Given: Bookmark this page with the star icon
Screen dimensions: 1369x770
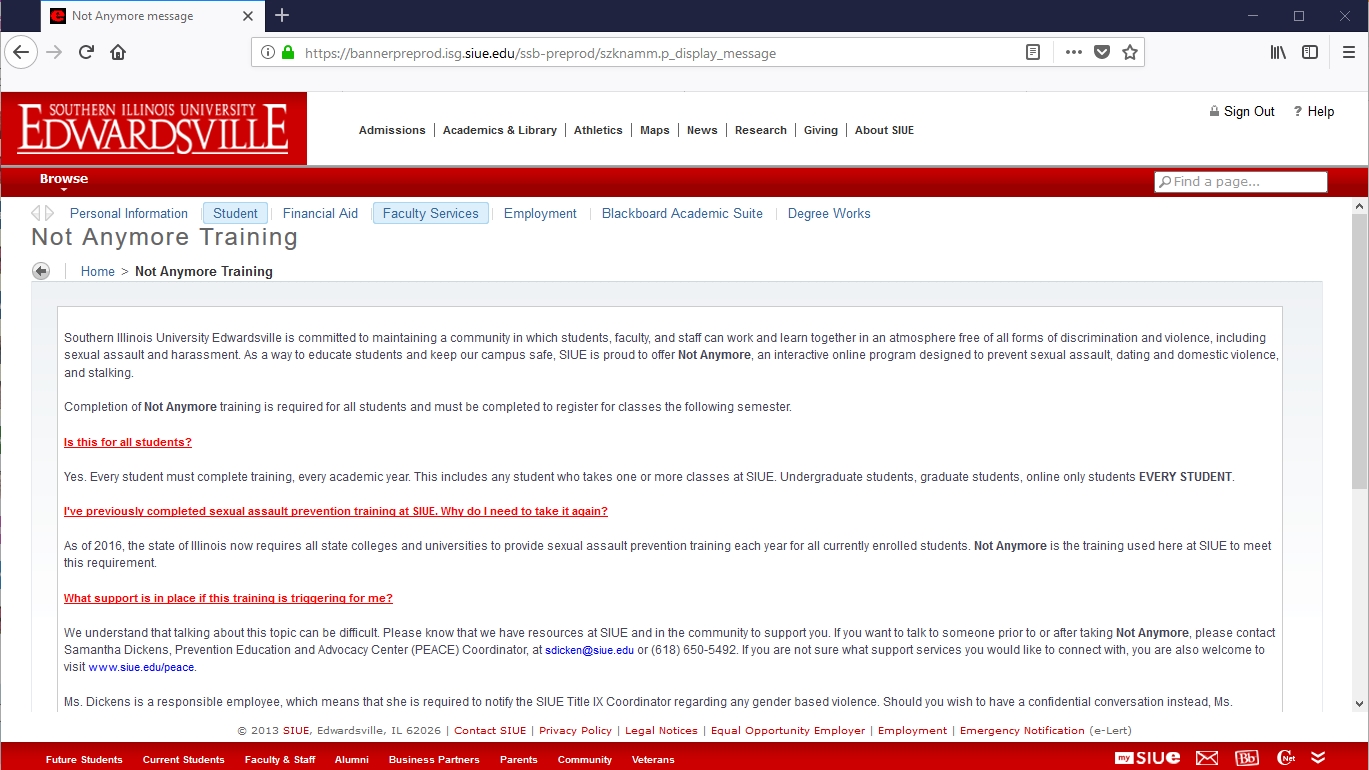Looking at the screenshot, I should (x=1130, y=53).
